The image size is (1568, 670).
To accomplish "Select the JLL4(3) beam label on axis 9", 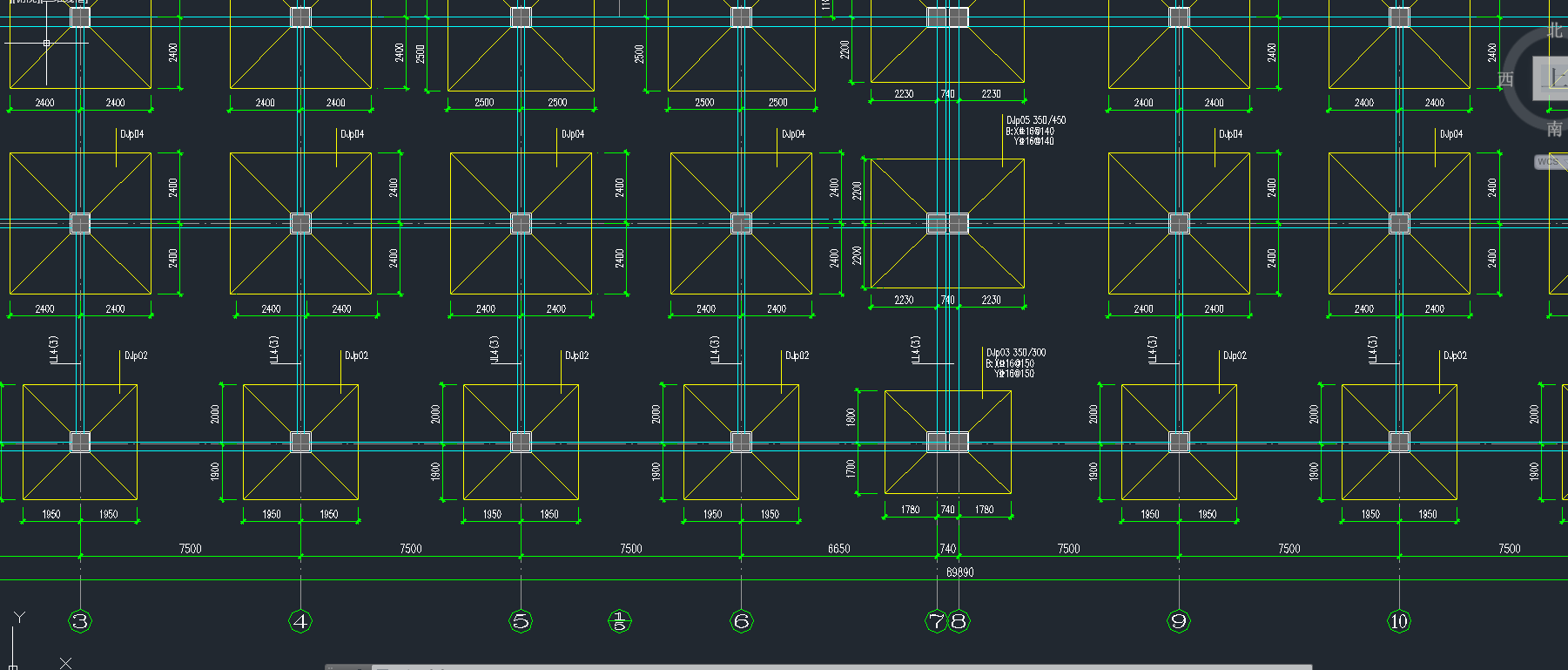I will (x=1153, y=349).
